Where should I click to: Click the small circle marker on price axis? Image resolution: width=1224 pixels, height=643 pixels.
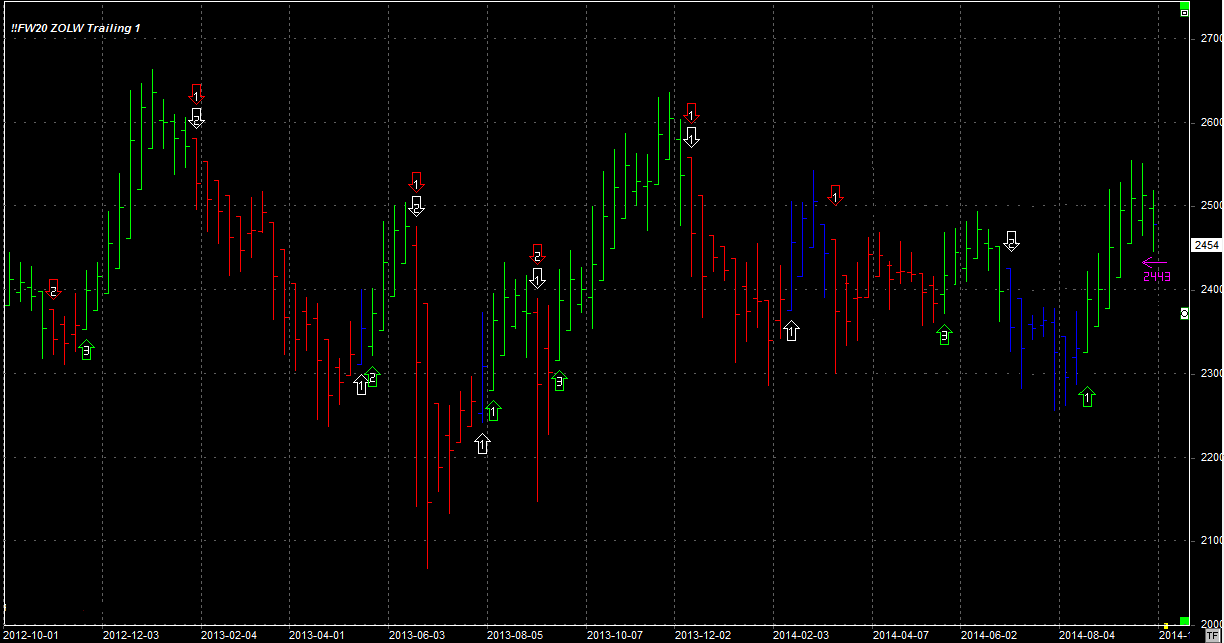click(1185, 314)
